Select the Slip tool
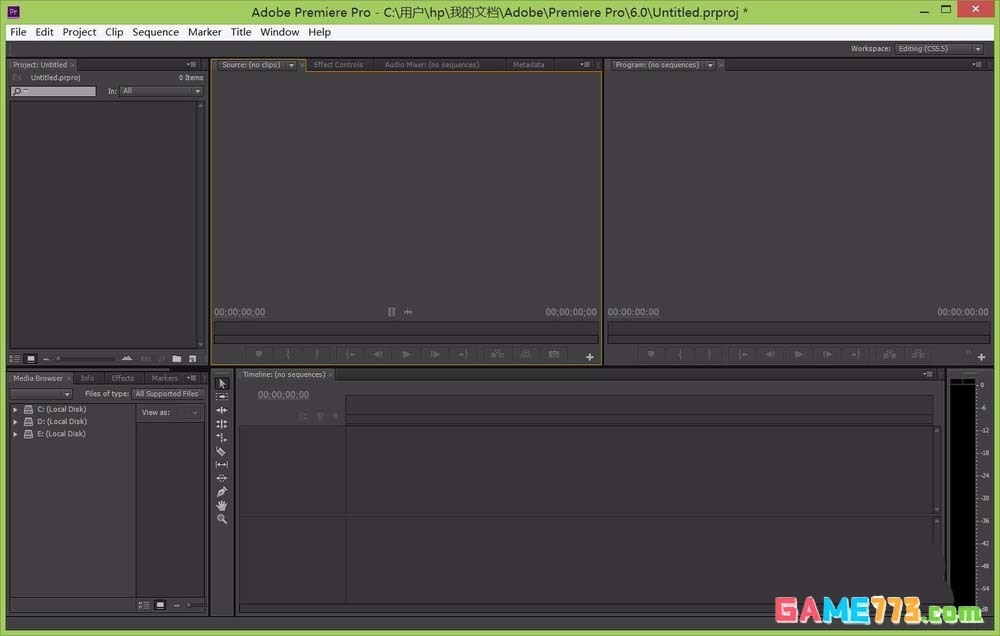The height and width of the screenshot is (636, 1000). pyautogui.click(x=222, y=464)
